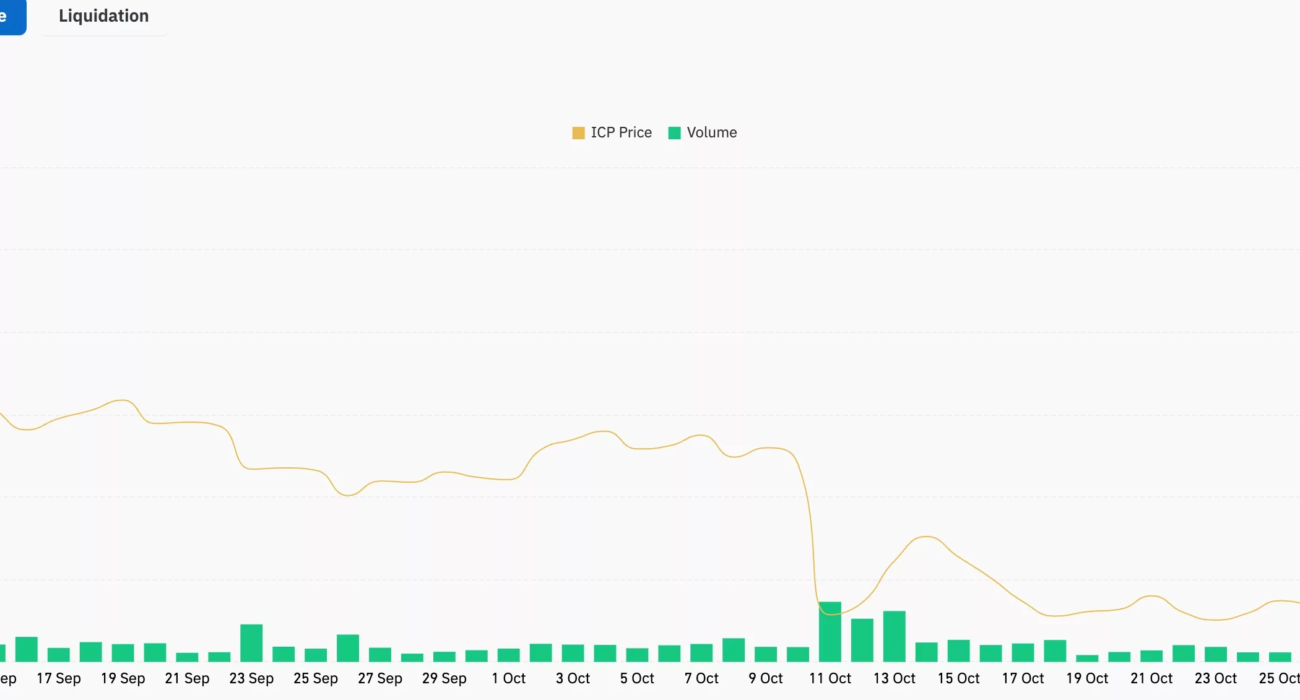The image size is (1300, 700).
Task: Click the 23 Sep volume bar
Action: (x=251, y=643)
